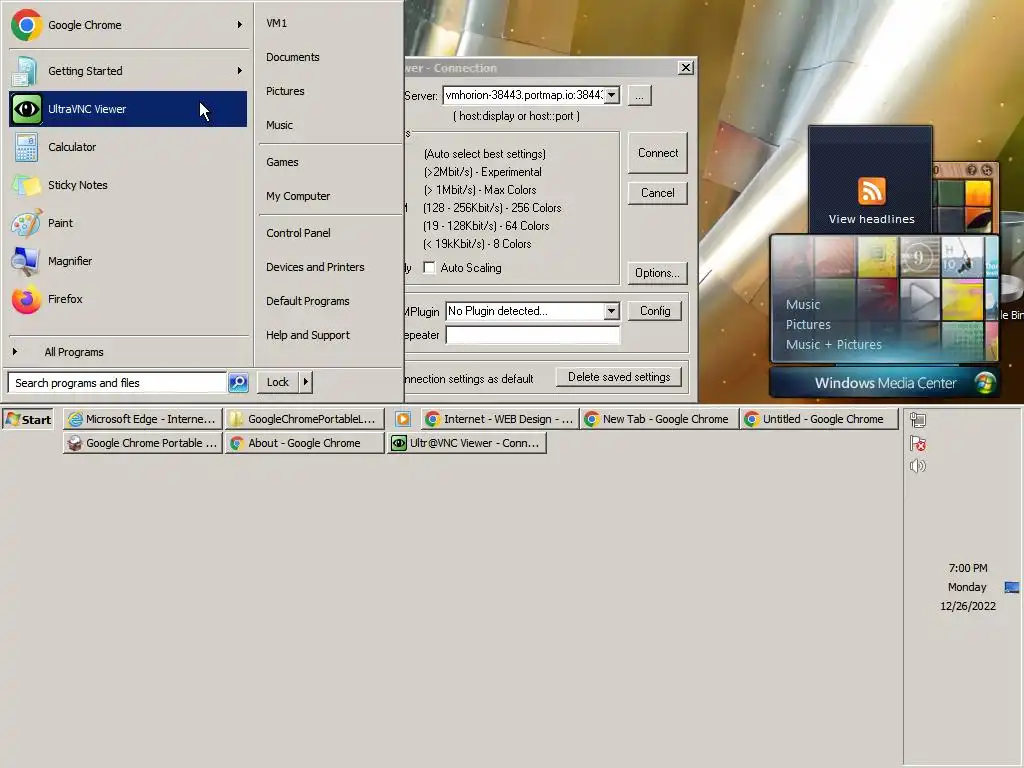Select Auto select best settings option

[485, 154]
